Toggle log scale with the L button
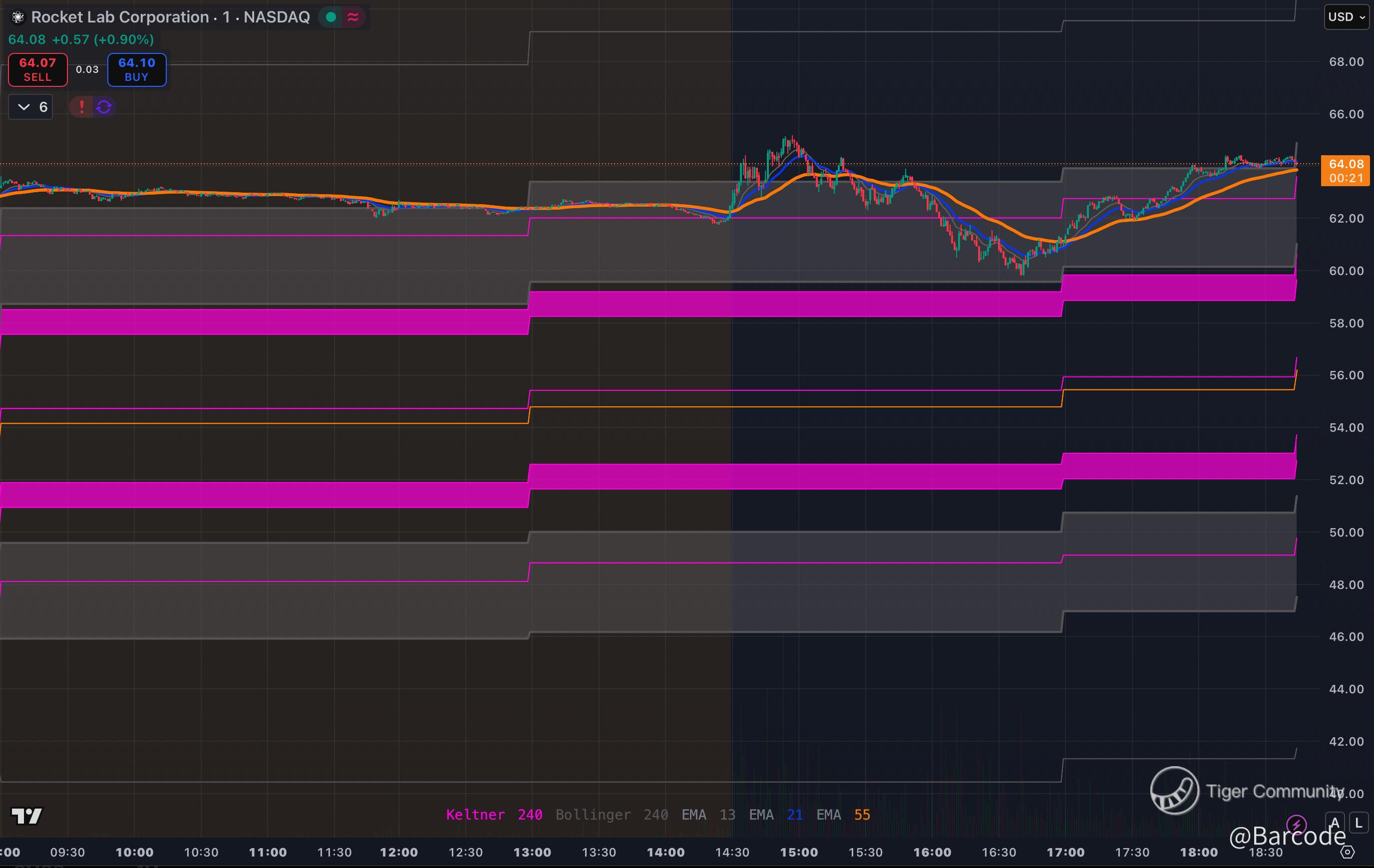The image size is (1374, 868). pyautogui.click(x=1359, y=823)
